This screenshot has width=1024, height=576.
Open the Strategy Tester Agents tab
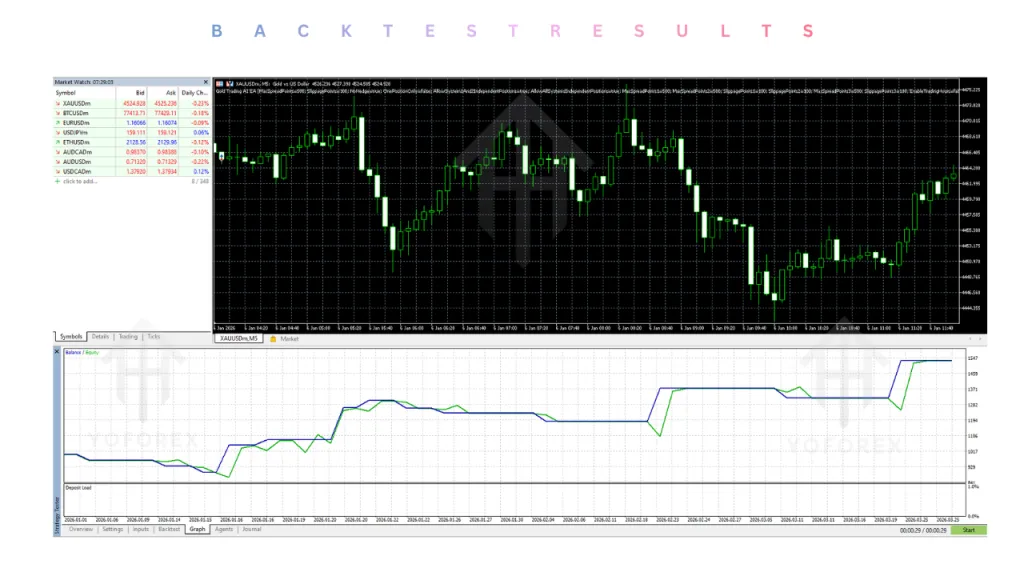click(224, 530)
